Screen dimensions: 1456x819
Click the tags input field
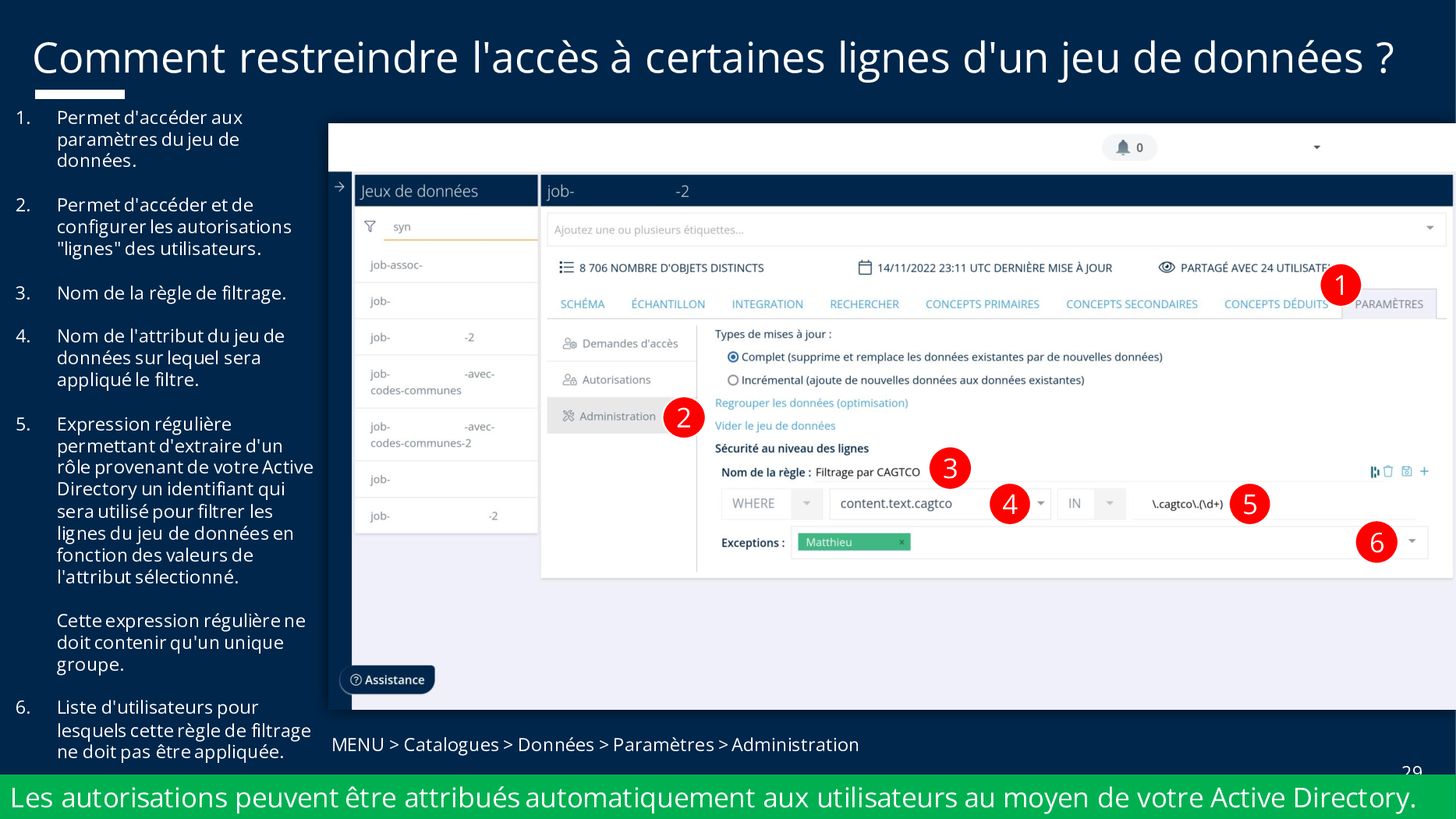click(x=983, y=230)
